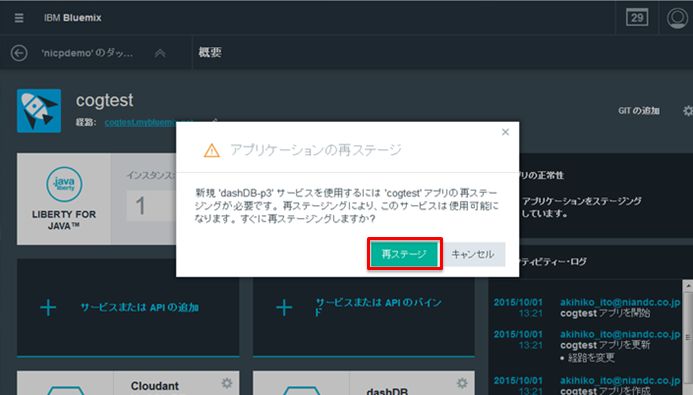Click the cogtest rocket app icon
Viewport: 693px width, 395px height.
[39, 111]
